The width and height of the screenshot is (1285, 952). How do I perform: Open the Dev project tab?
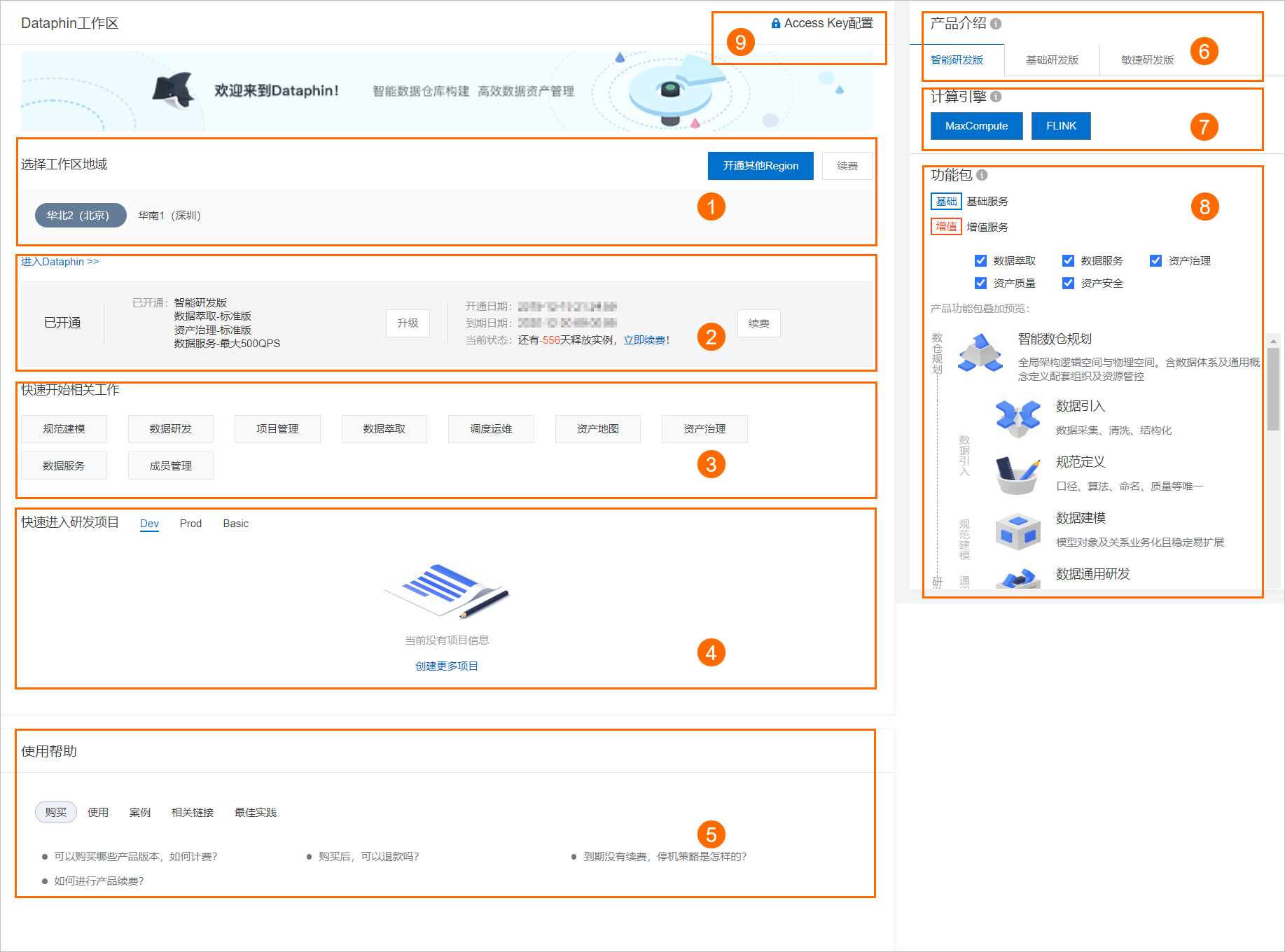pos(149,524)
